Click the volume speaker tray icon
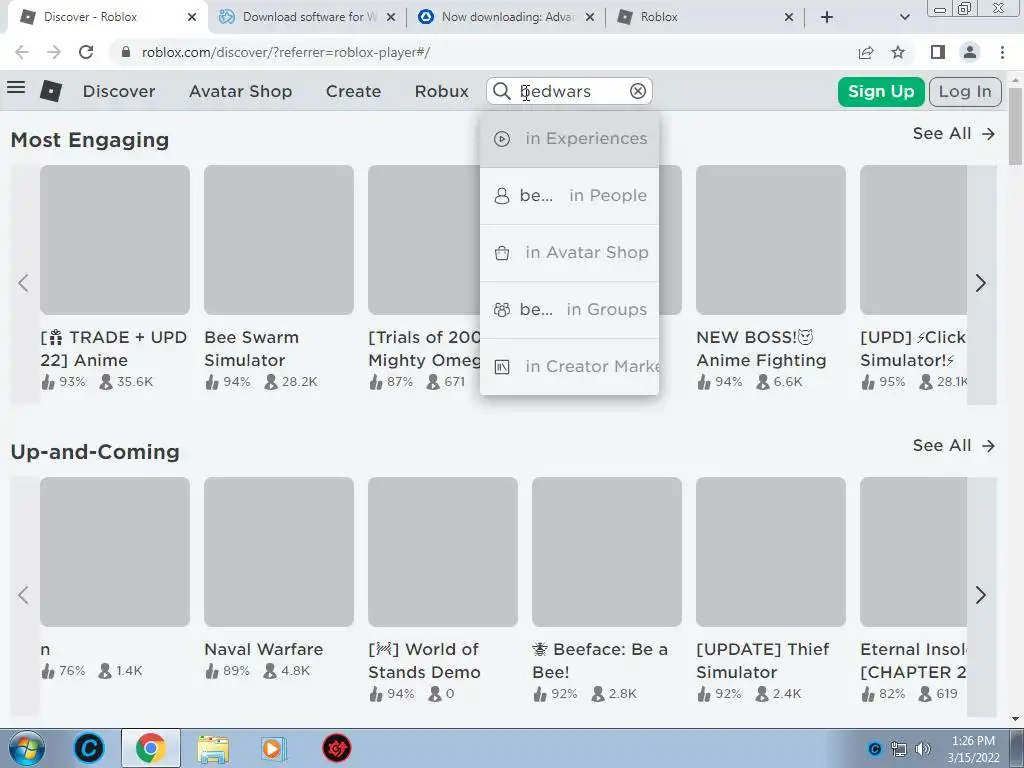Screen dimensions: 1024x768 coord(923,748)
